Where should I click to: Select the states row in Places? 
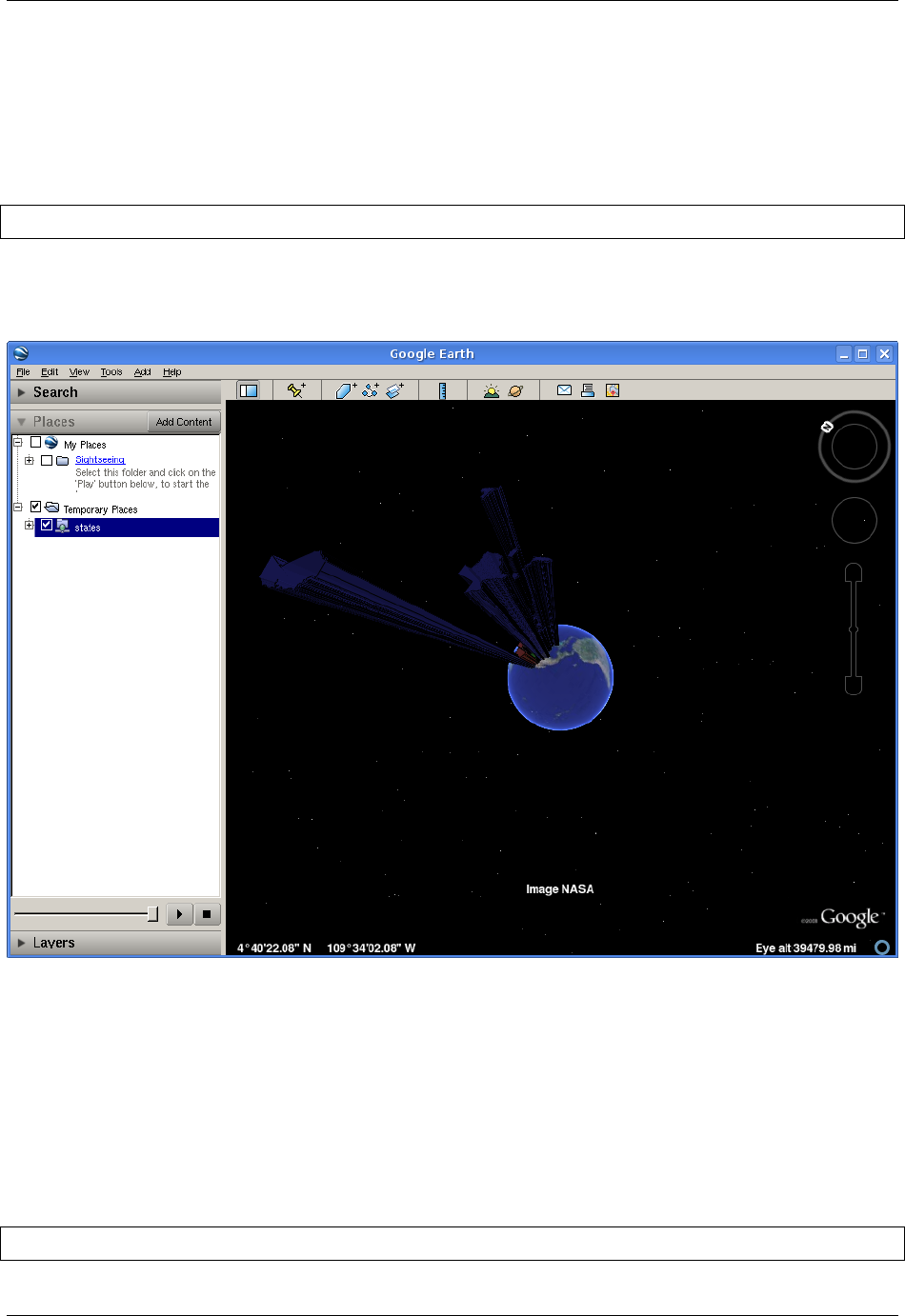click(127, 527)
